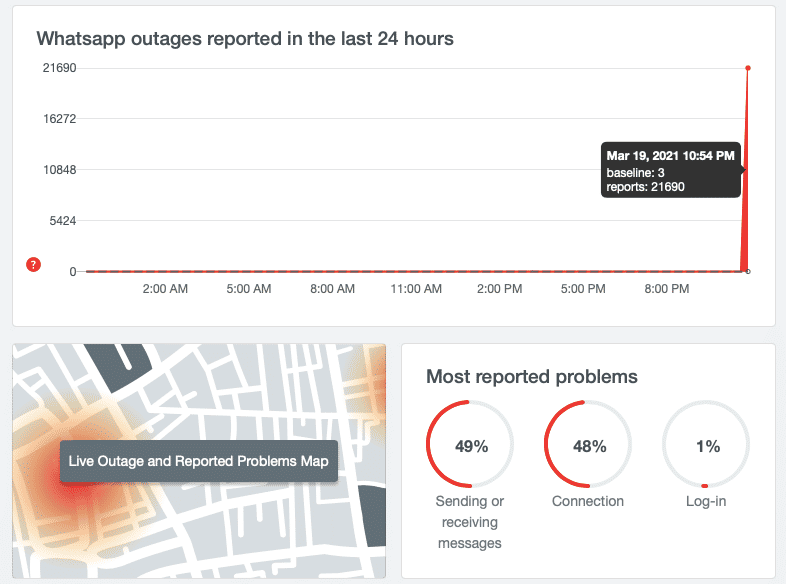Click the 48% Connection problem gauge
The height and width of the screenshot is (584, 786).
pyautogui.click(x=588, y=444)
